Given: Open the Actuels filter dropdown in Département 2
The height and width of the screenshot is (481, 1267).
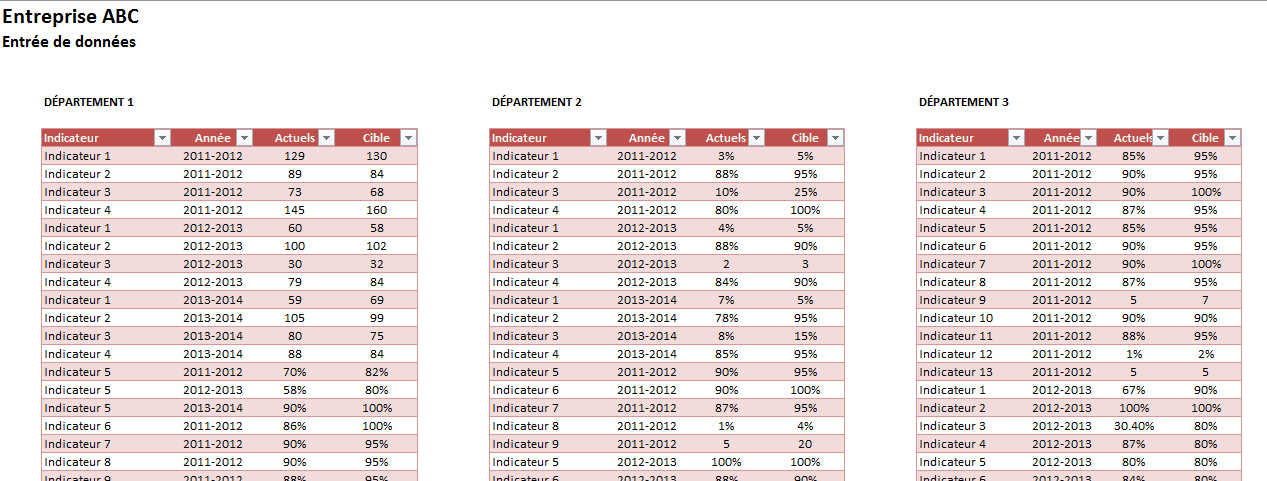Looking at the screenshot, I should coord(756,138).
